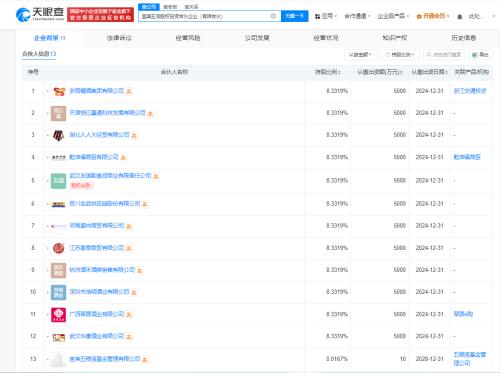
Task: Click the chart icon beside the row 3 company name
Action: [134, 135]
